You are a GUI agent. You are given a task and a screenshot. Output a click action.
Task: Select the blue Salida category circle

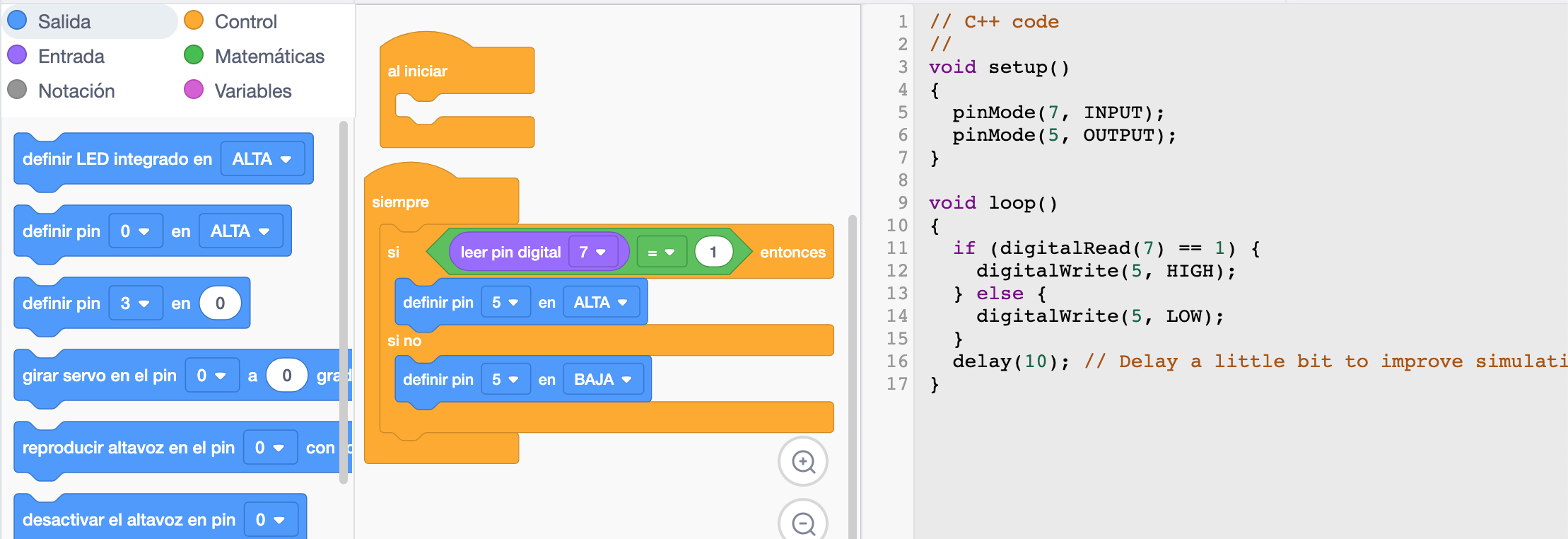pyautogui.click(x=17, y=21)
